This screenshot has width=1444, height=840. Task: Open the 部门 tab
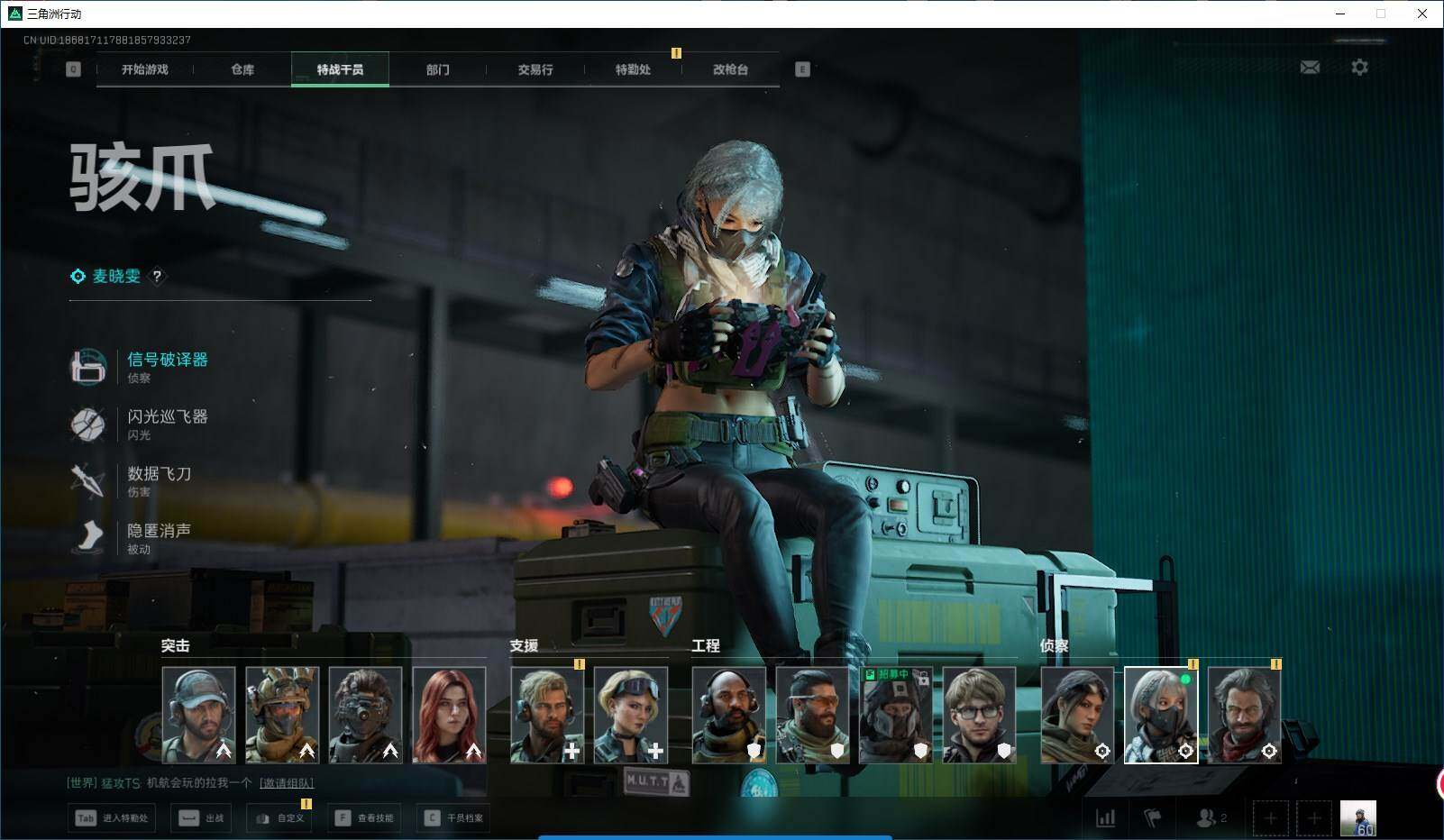(x=438, y=69)
